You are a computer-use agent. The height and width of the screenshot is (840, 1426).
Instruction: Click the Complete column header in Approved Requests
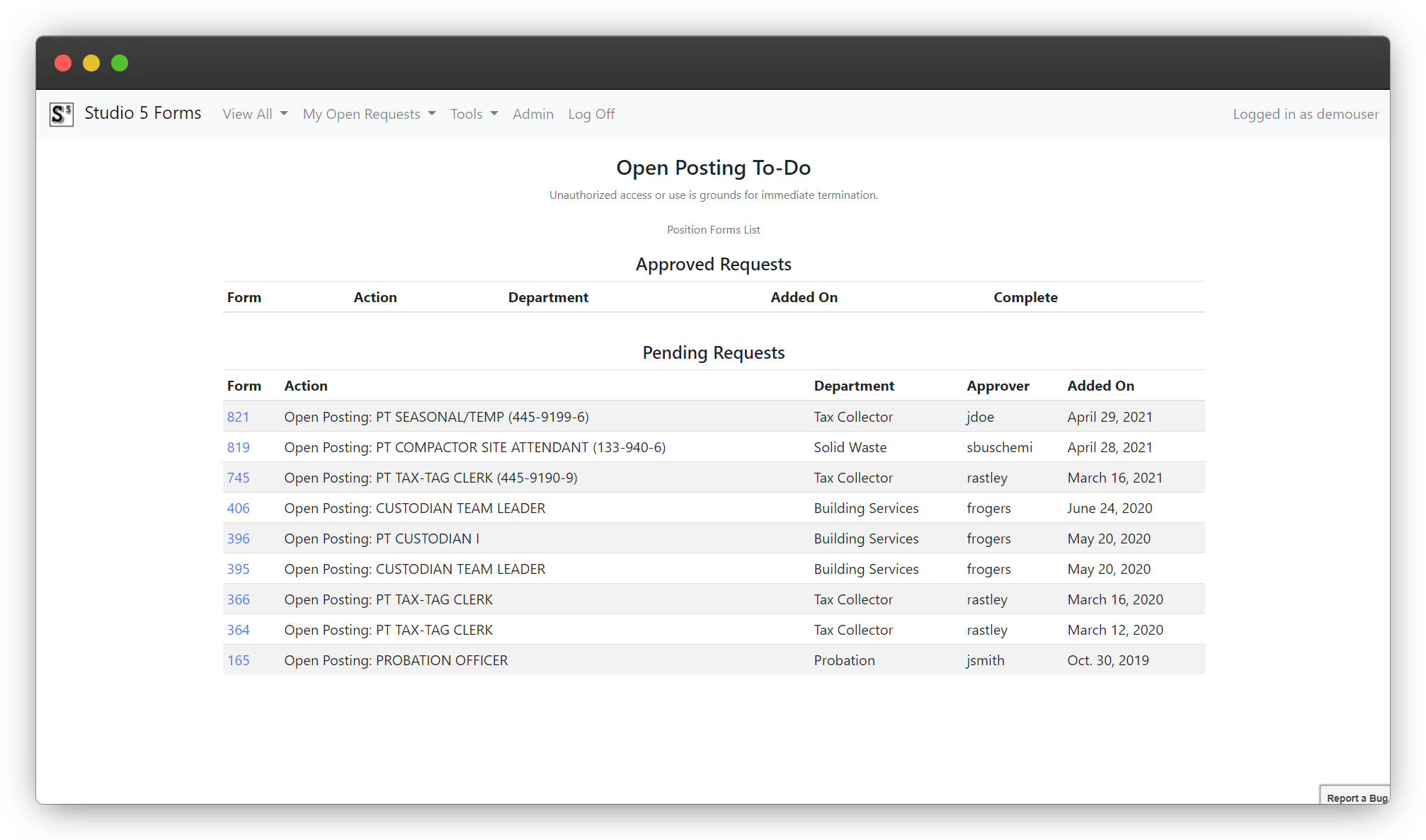click(1025, 297)
